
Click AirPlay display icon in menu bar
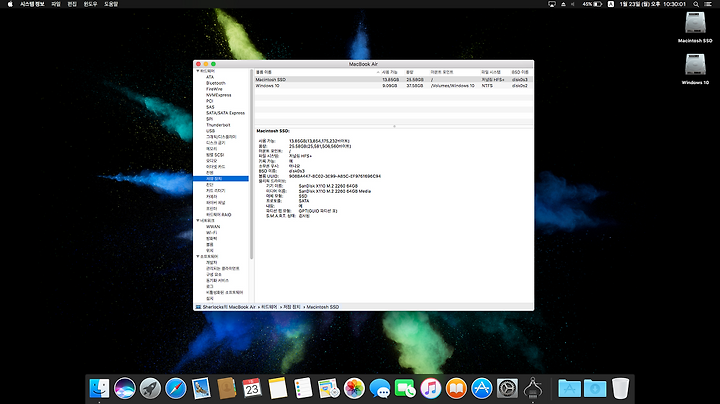click(x=552, y=4)
